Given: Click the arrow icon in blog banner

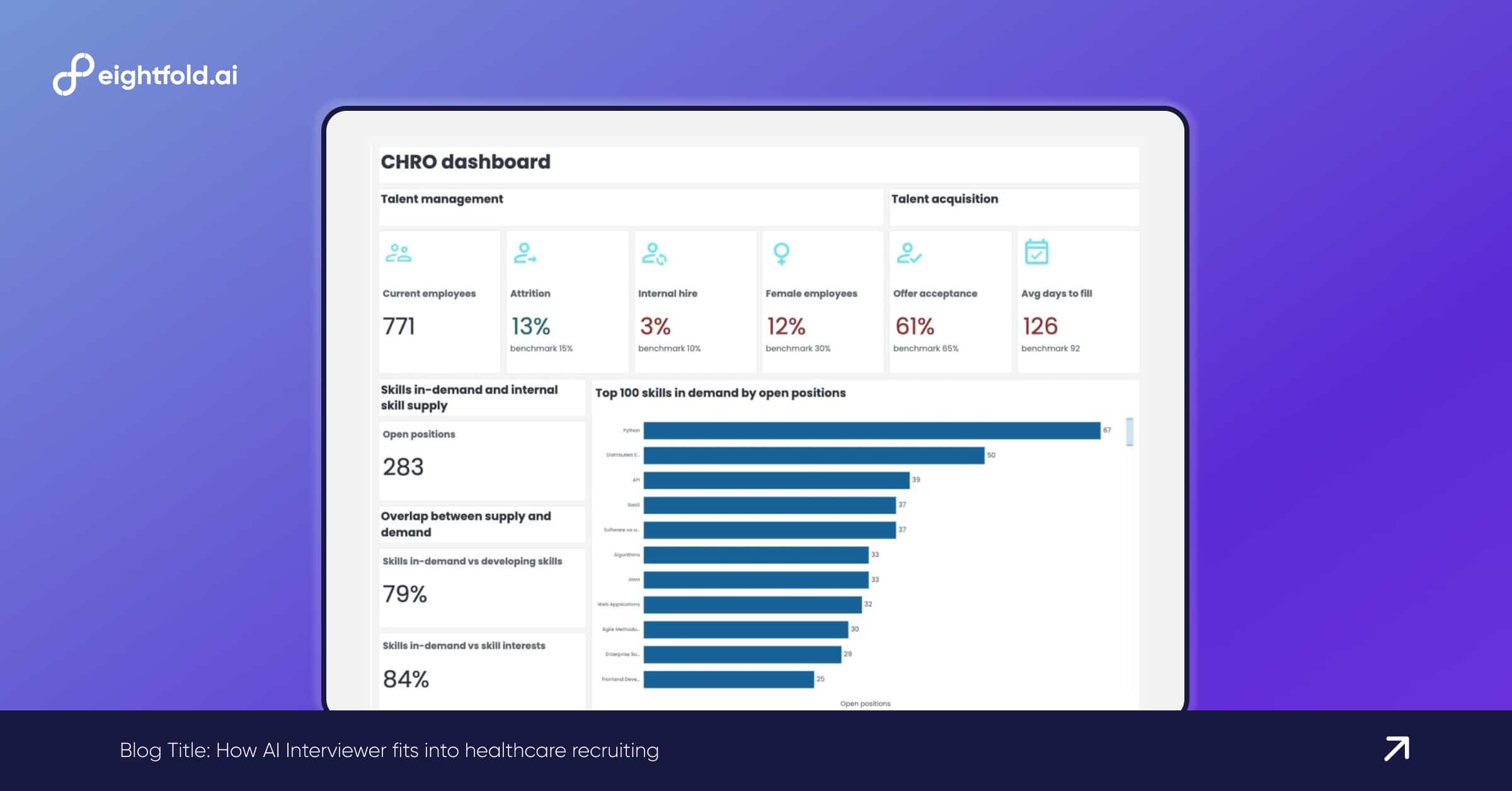Looking at the screenshot, I should coord(1397,749).
